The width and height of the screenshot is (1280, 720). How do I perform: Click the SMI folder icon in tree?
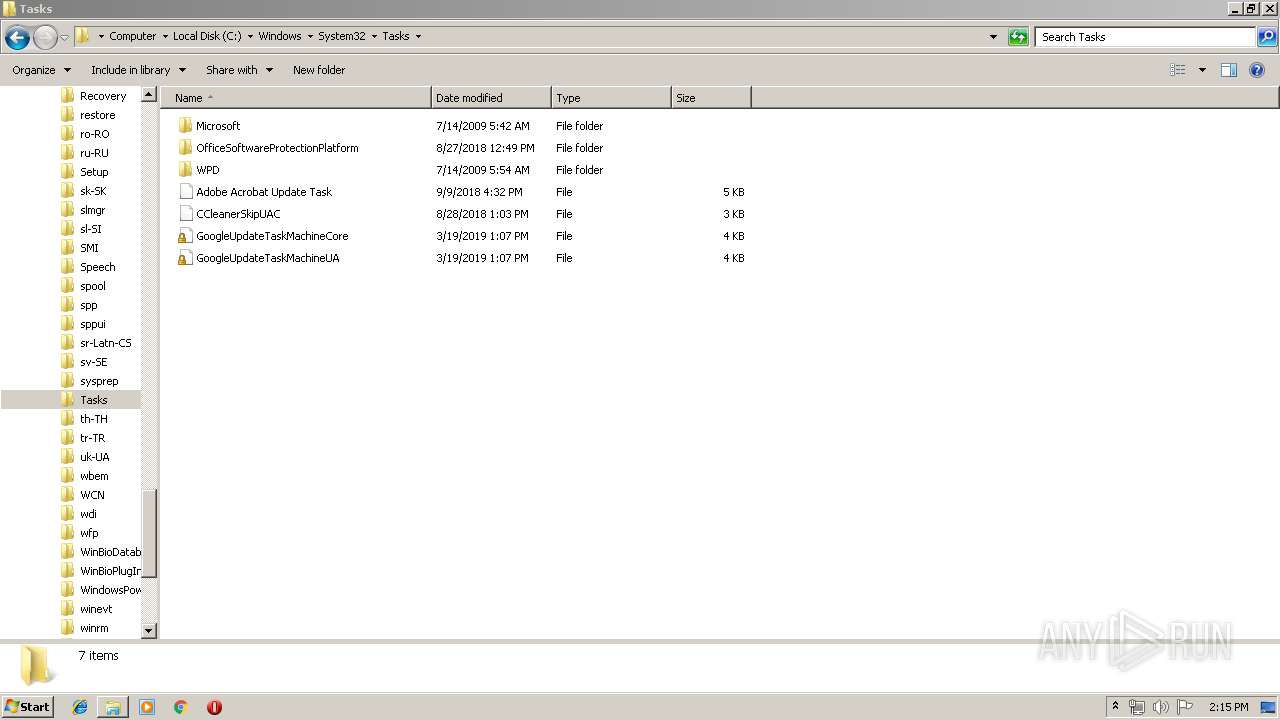pyautogui.click(x=68, y=248)
